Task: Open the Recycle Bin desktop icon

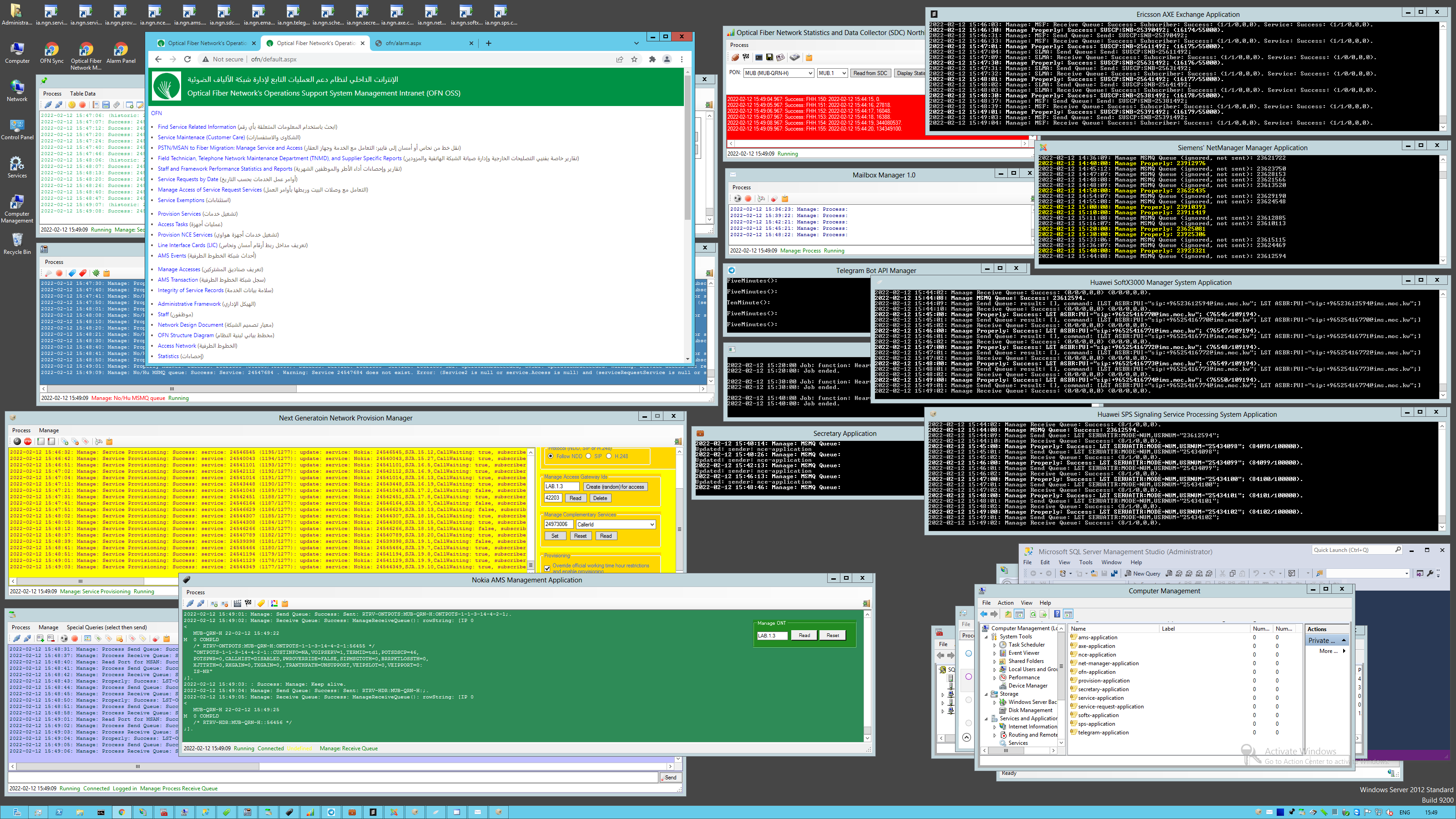Action: tap(17, 243)
